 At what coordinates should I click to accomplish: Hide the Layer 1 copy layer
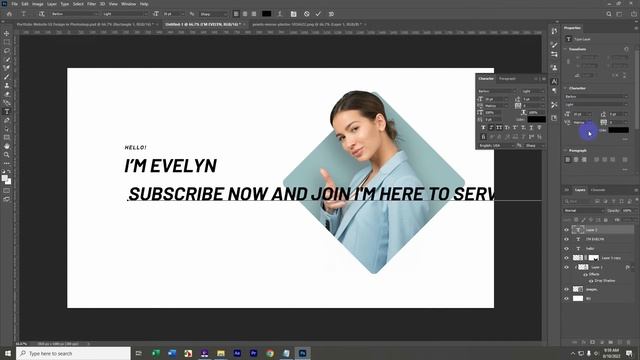coord(567,258)
